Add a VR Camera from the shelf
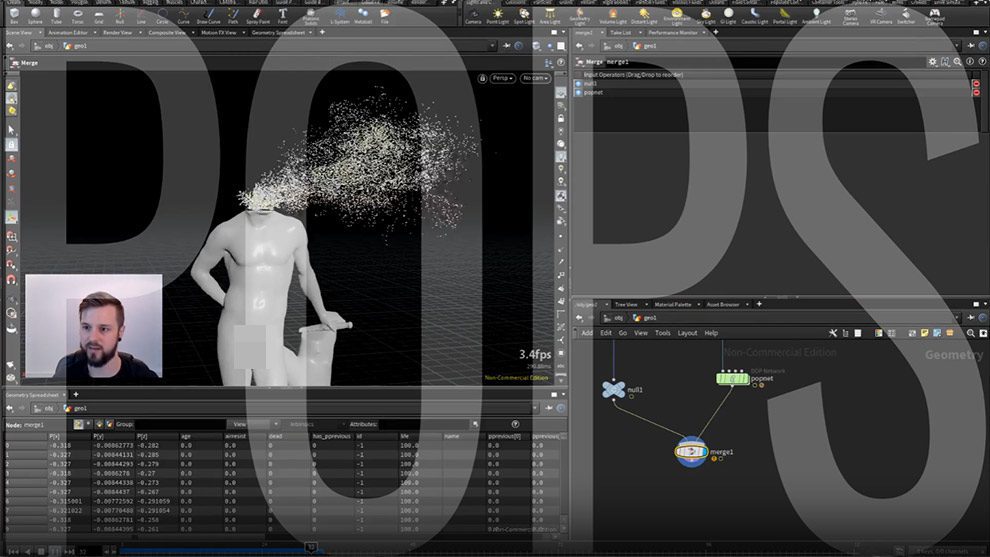Image resolution: width=990 pixels, height=557 pixels. (x=881, y=15)
